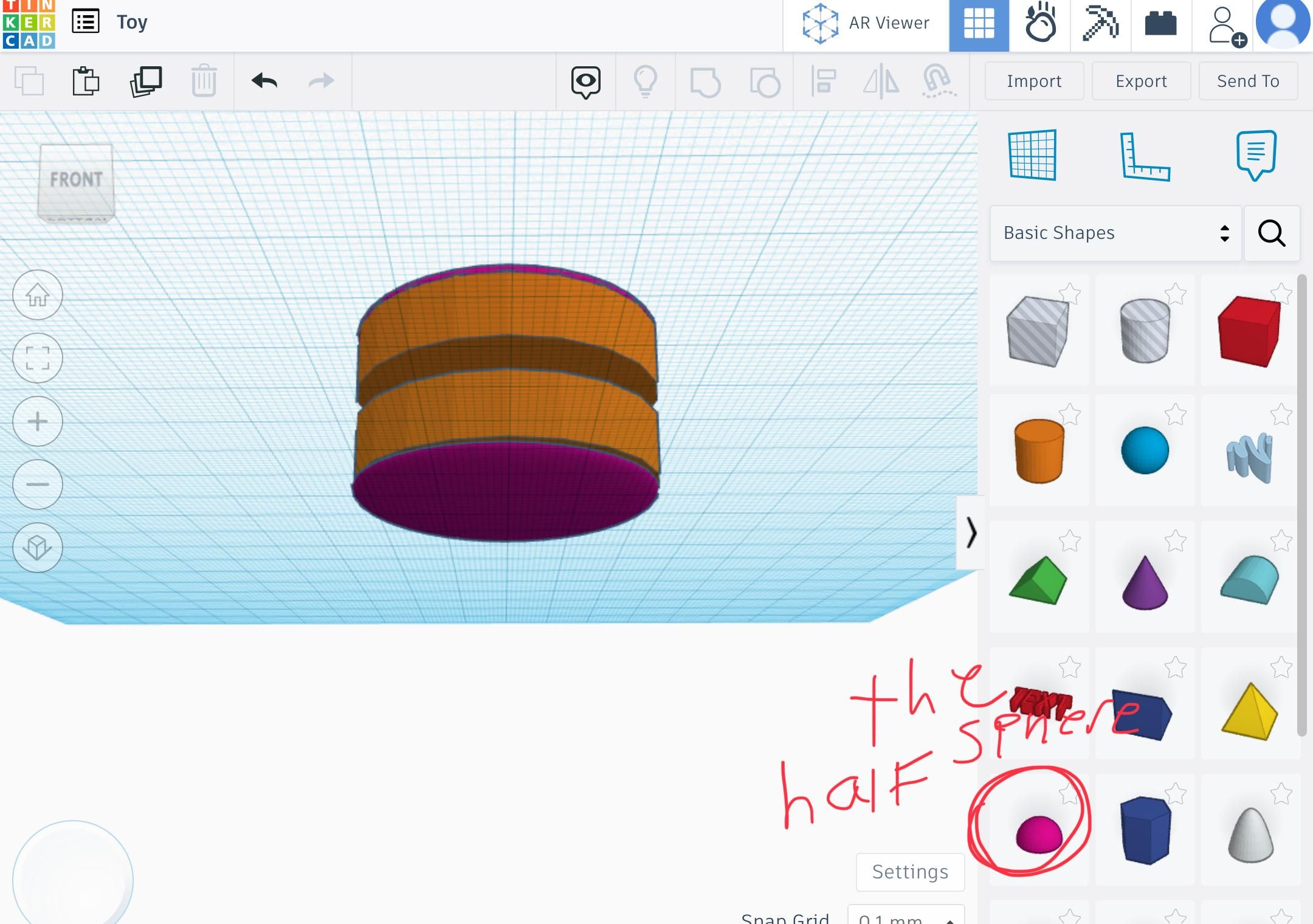Click the Group shapes icon
Image resolution: width=1313 pixels, height=924 pixels.
(x=705, y=82)
